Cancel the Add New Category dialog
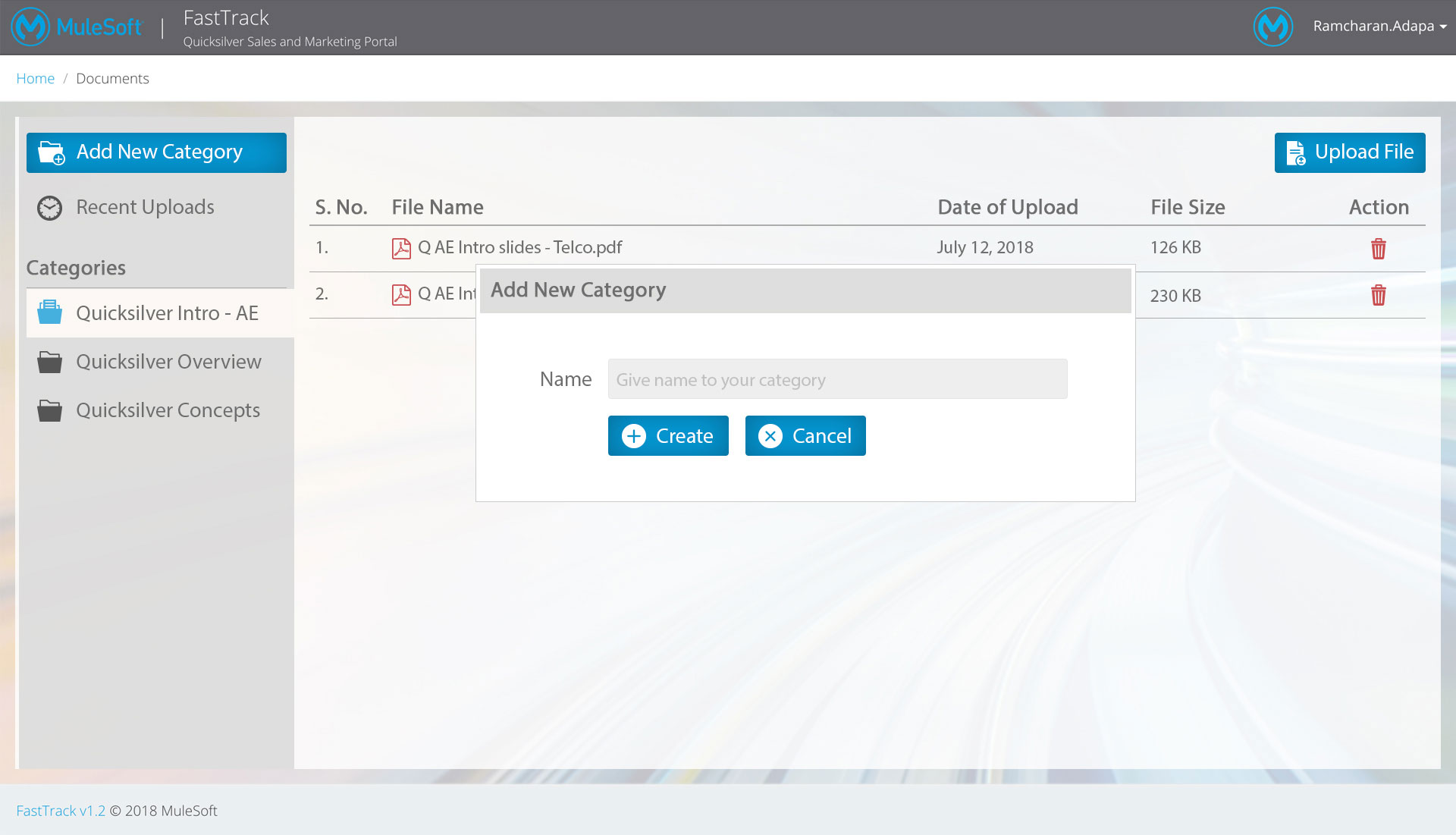The height and width of the screenshot is (835, 1456). point(805,436)
